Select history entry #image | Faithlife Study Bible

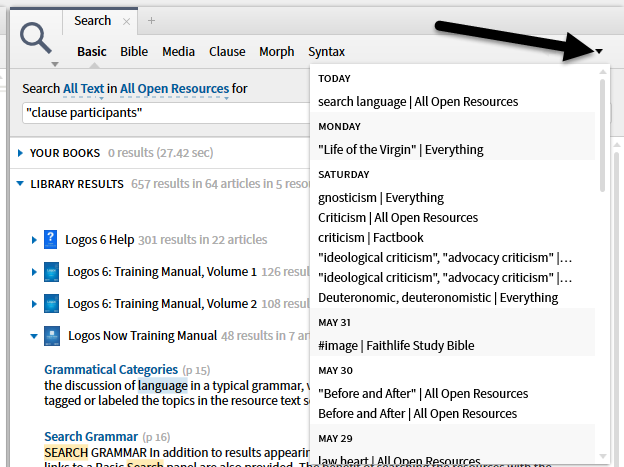(x=396, y=346)
